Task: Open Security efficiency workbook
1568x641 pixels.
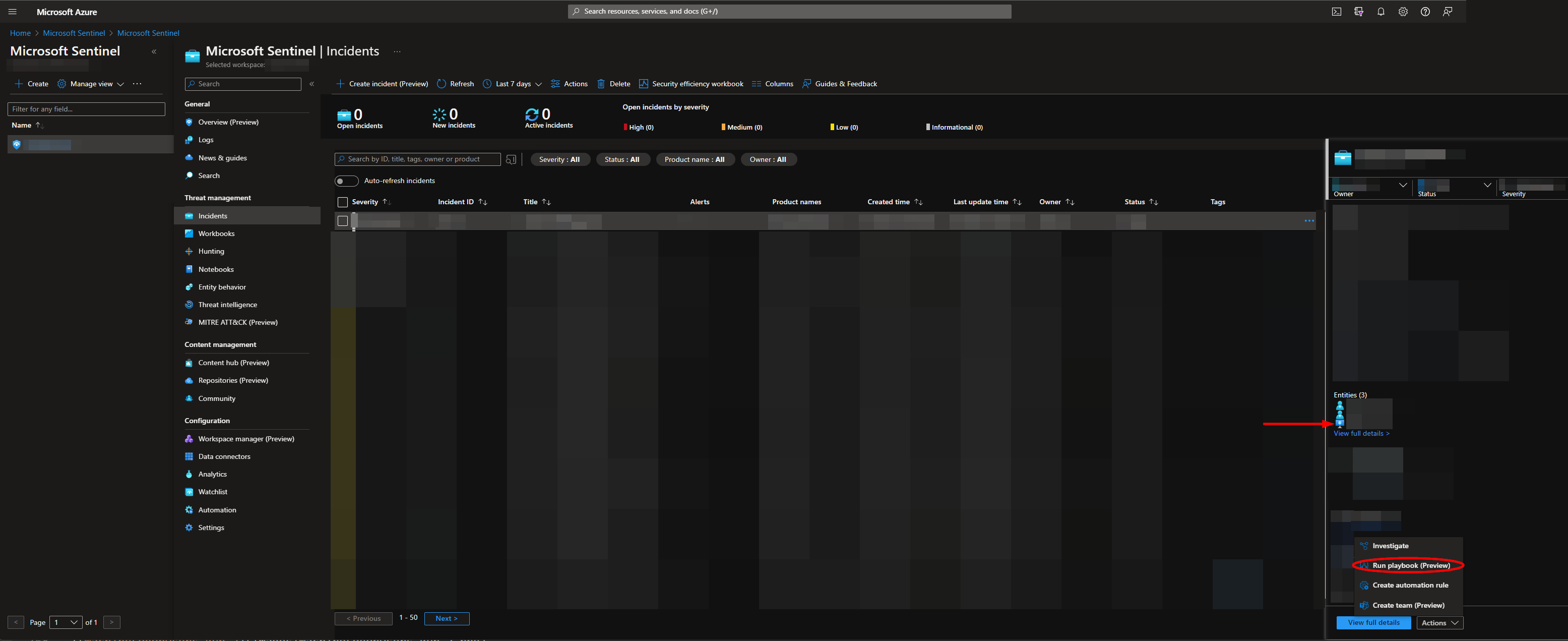Action: tap(691, 84)
